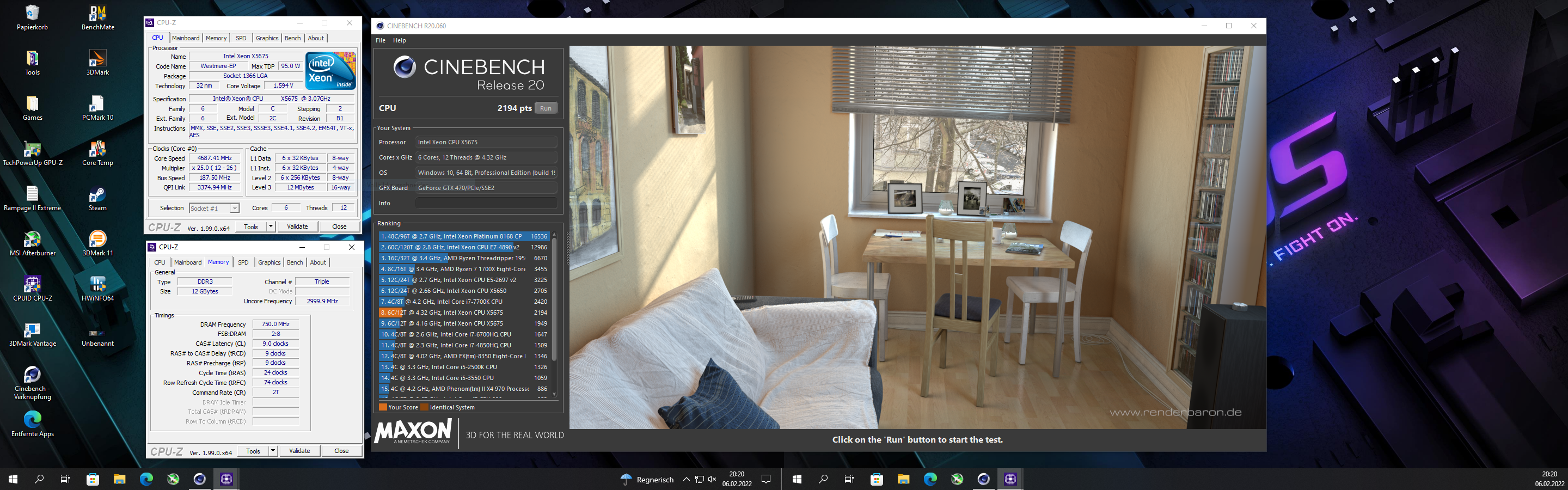Select ranking row 7 Intel Core i7-7700K

click(x=464, y=302)
